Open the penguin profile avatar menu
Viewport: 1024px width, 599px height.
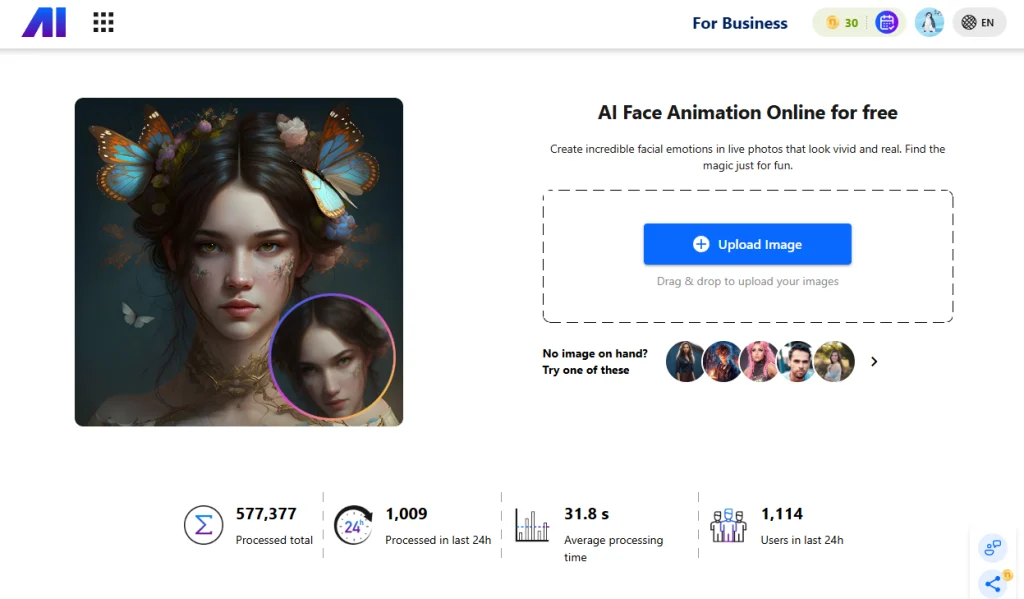(x=929, y=22)
